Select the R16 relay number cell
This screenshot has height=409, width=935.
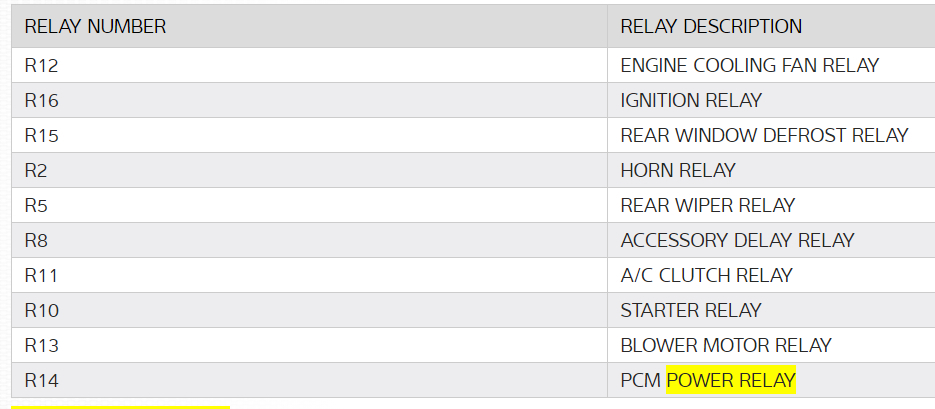coord(41,100)
